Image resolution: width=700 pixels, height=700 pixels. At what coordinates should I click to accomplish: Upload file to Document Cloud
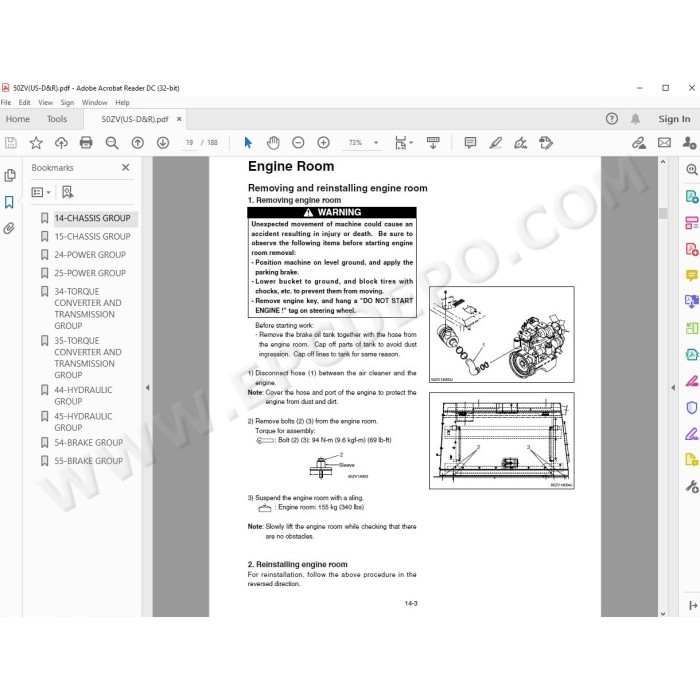coord(61,143)
